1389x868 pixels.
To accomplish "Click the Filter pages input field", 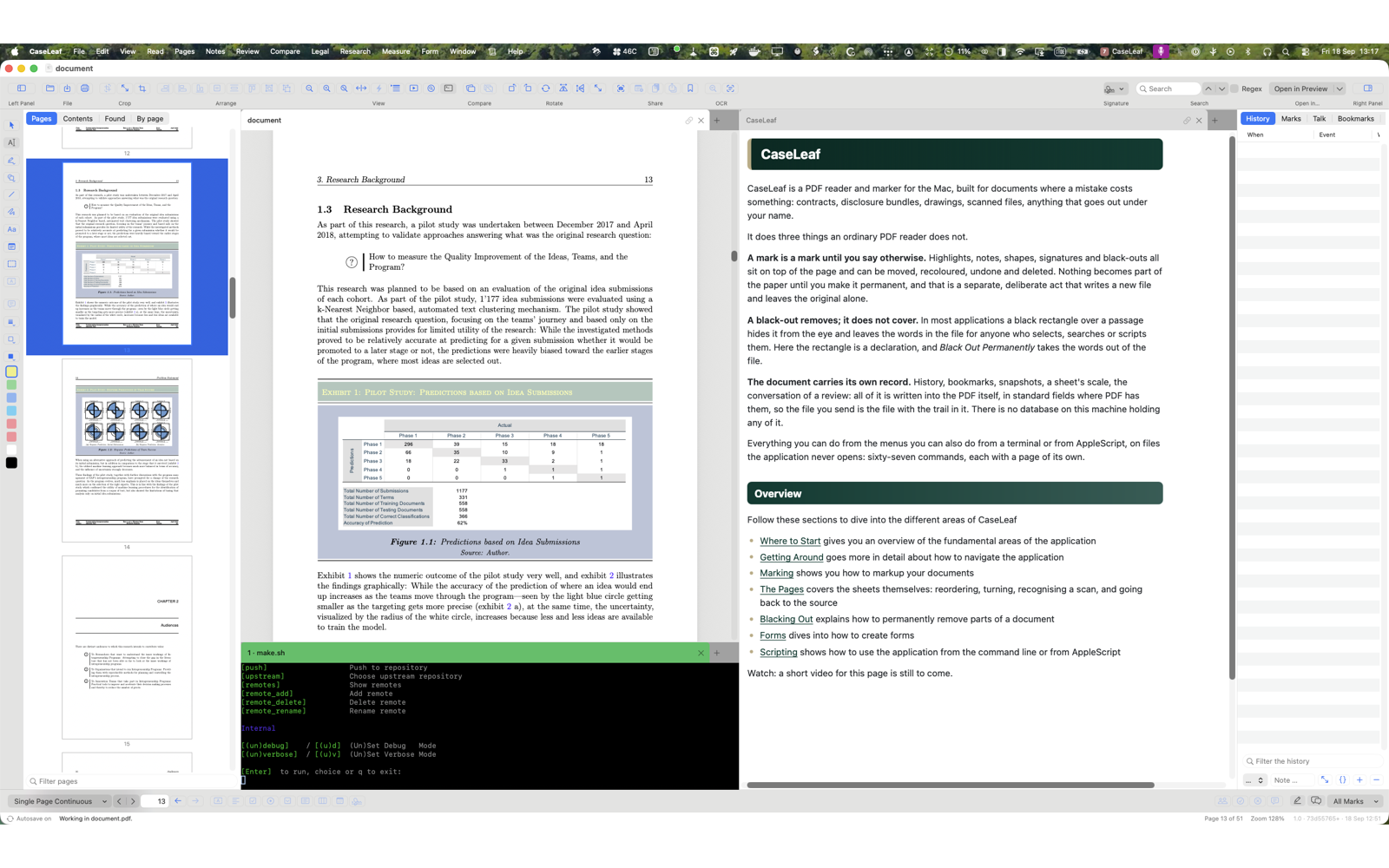I will 130,781.
